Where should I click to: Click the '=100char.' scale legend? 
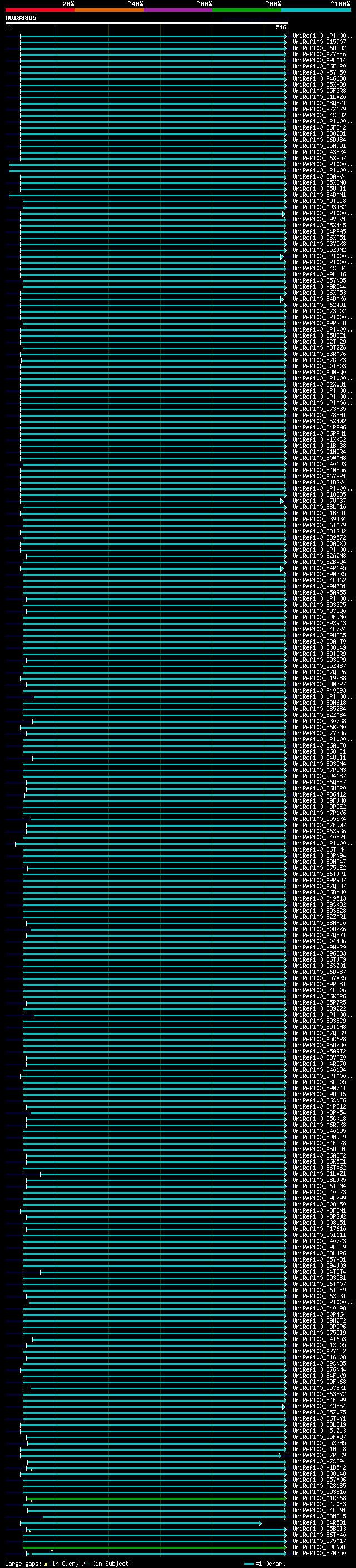[265, 1563]
